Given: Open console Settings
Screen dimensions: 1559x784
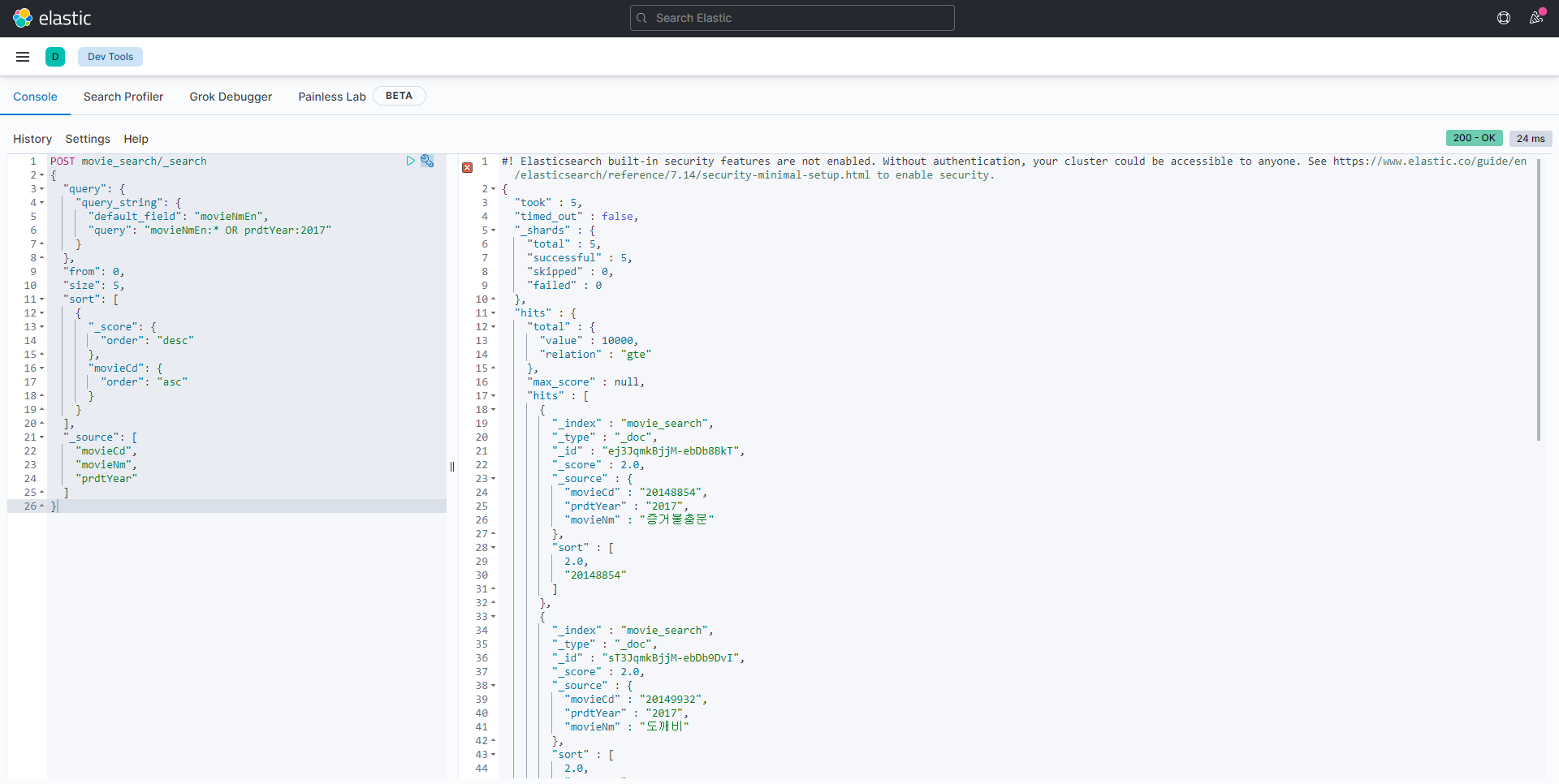Looking at the screenshot, I should click(x=88, y=139).
